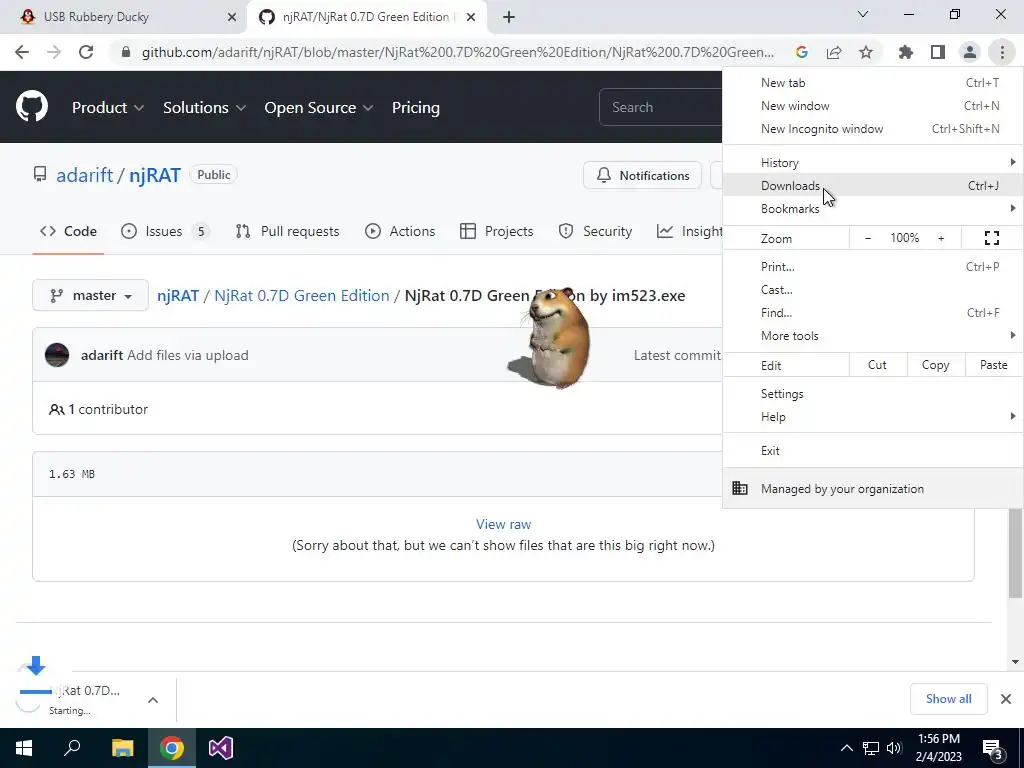Click the three-dot Chrome menu button
Image resolution: width=1024 pixels, height=768 pixels.
(x=1002, y=52)
